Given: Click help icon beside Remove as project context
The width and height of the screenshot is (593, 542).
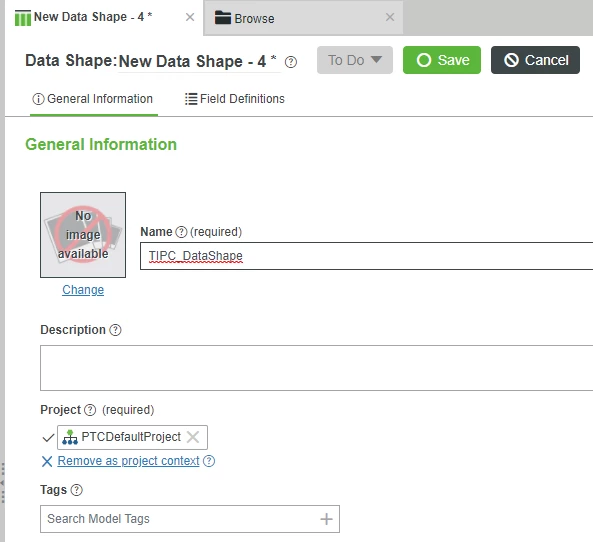Looking at the screenshot, I should 209,461.
